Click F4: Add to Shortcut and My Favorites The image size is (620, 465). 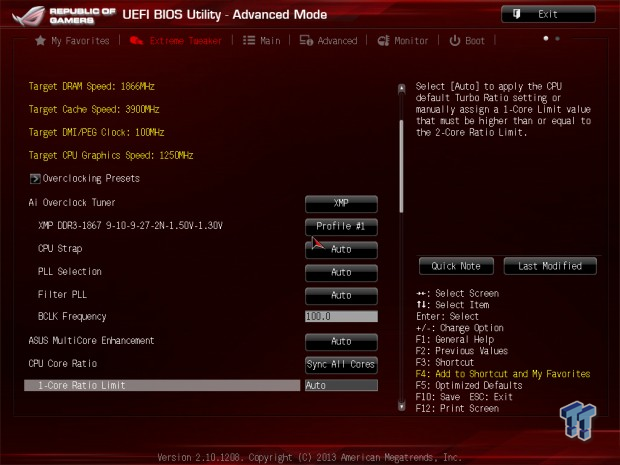coord(503,374)
